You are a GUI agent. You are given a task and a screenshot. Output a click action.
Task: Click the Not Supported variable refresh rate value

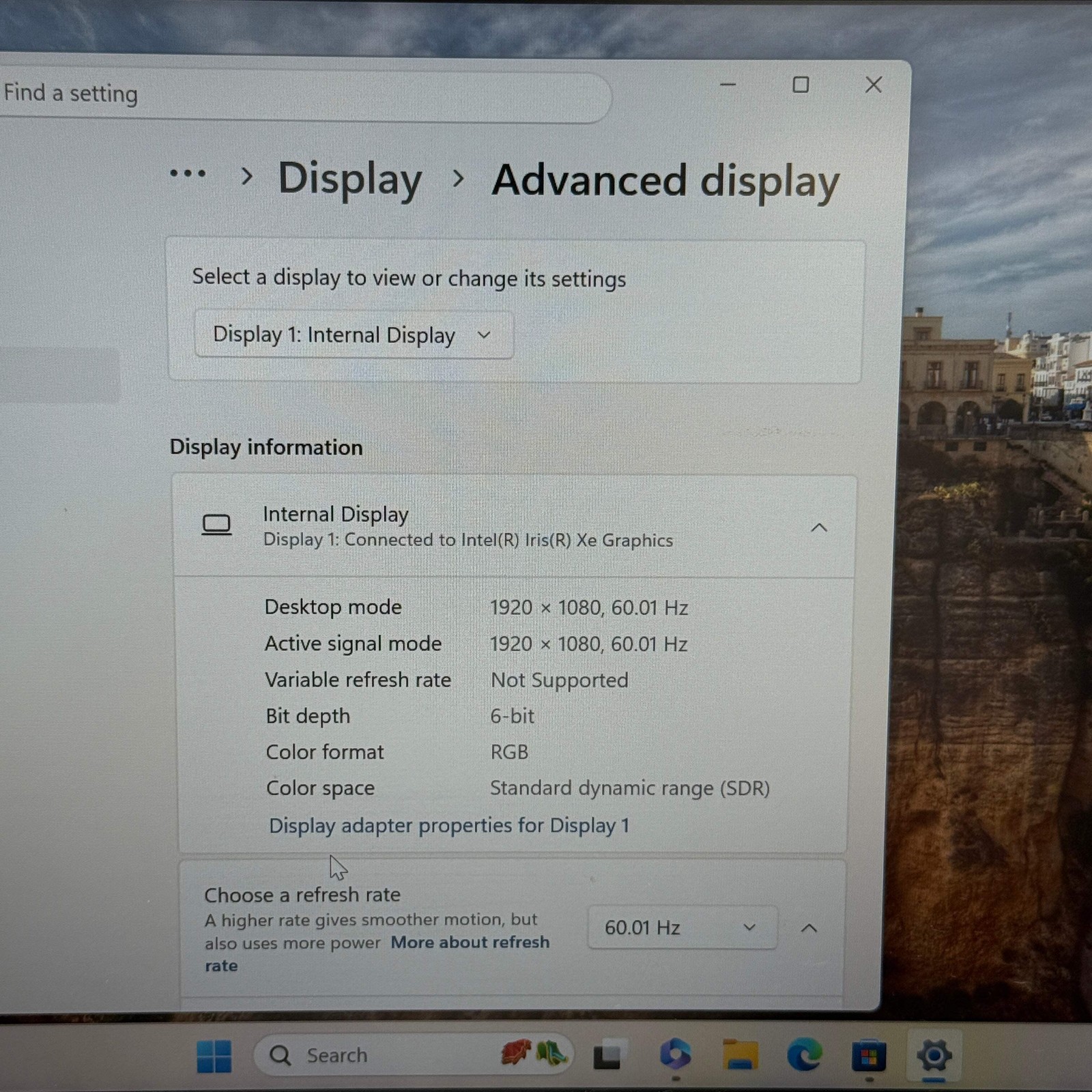coord(560,680)
